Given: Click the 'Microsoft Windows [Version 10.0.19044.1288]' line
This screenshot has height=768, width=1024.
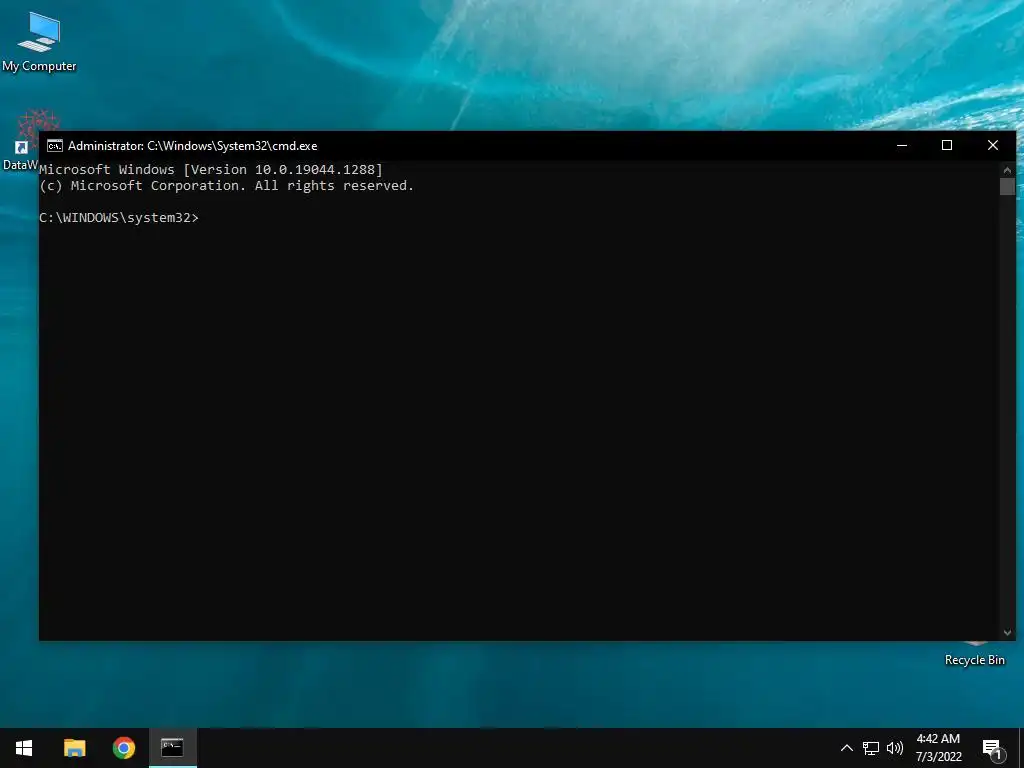Looking at the screenshot, I should 211,170.
